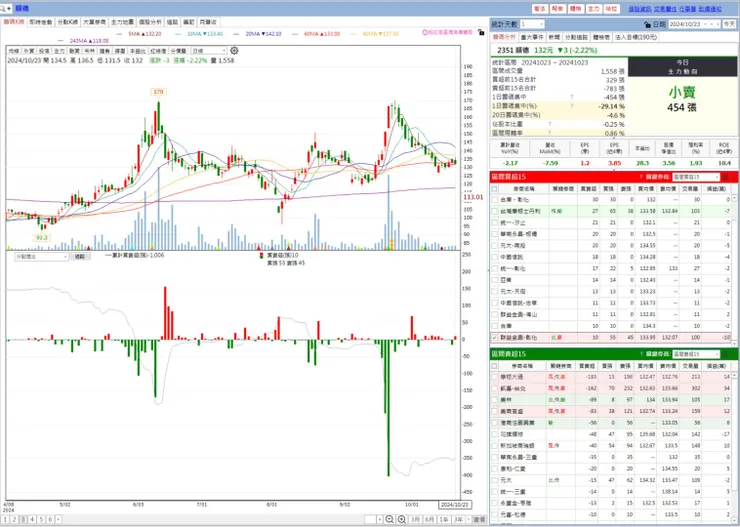Click the red 體檢 button

point(575,9)
